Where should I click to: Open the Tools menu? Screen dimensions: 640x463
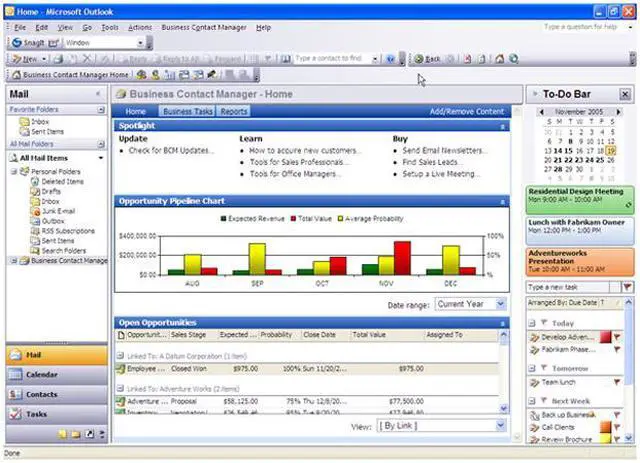coord(110,27)
